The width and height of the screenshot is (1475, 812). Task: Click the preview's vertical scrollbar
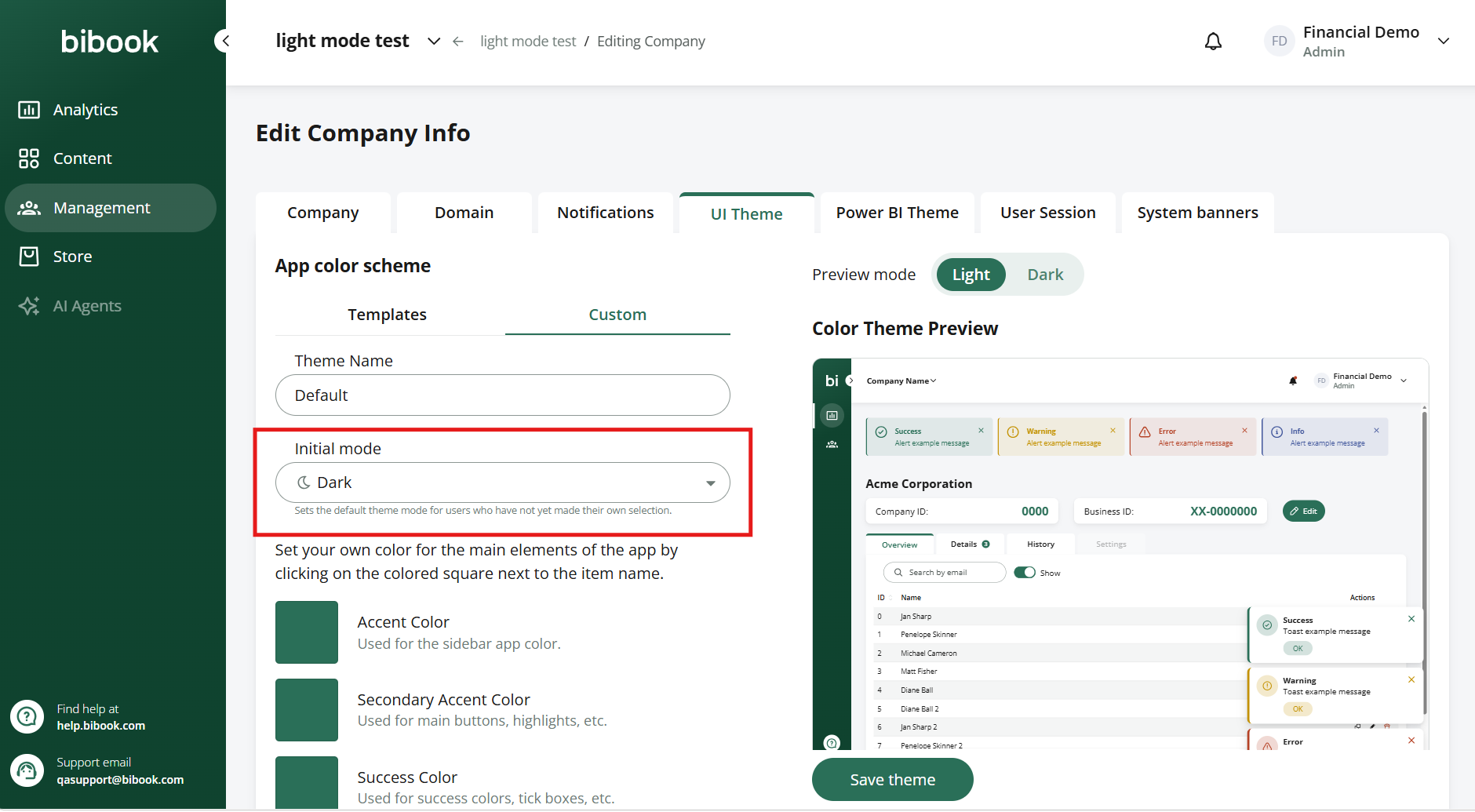pyautogui.click(x=1424, y=561)
